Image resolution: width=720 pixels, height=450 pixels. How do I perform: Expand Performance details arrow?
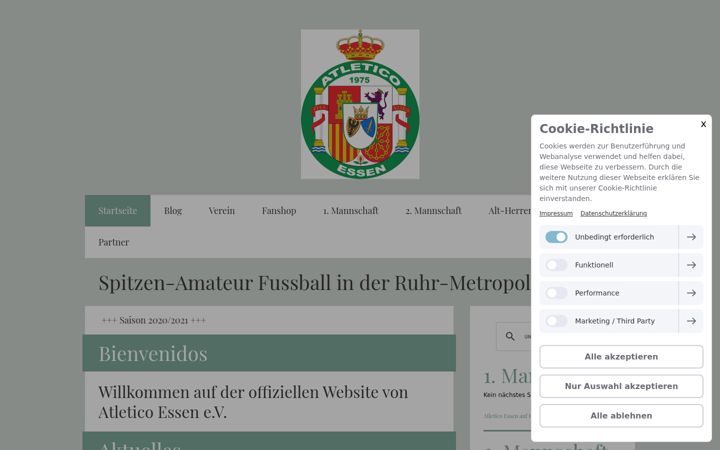(x=691, y=293)
